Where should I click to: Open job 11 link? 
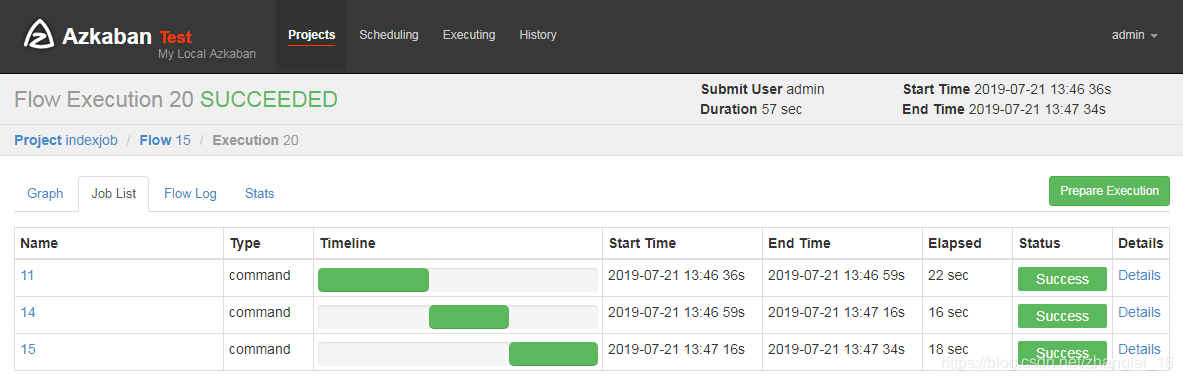pyautogui.click(x=27, y=275)
